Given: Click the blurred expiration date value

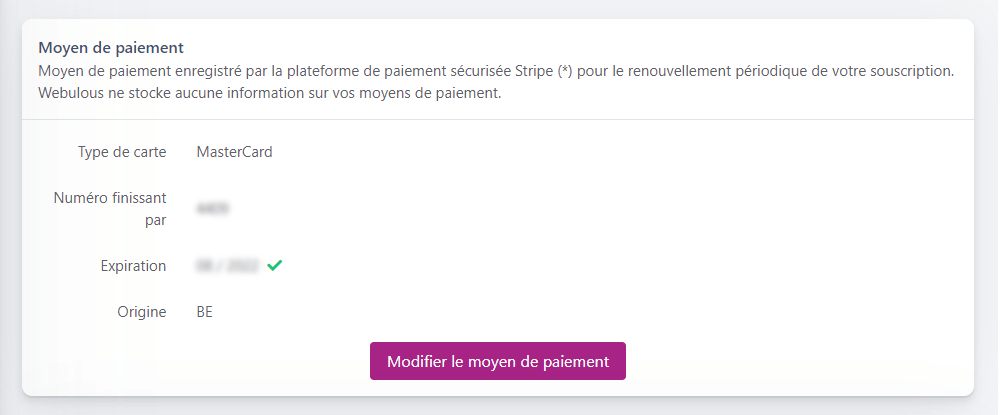Looking at the screenshot, I should point(229,266).
